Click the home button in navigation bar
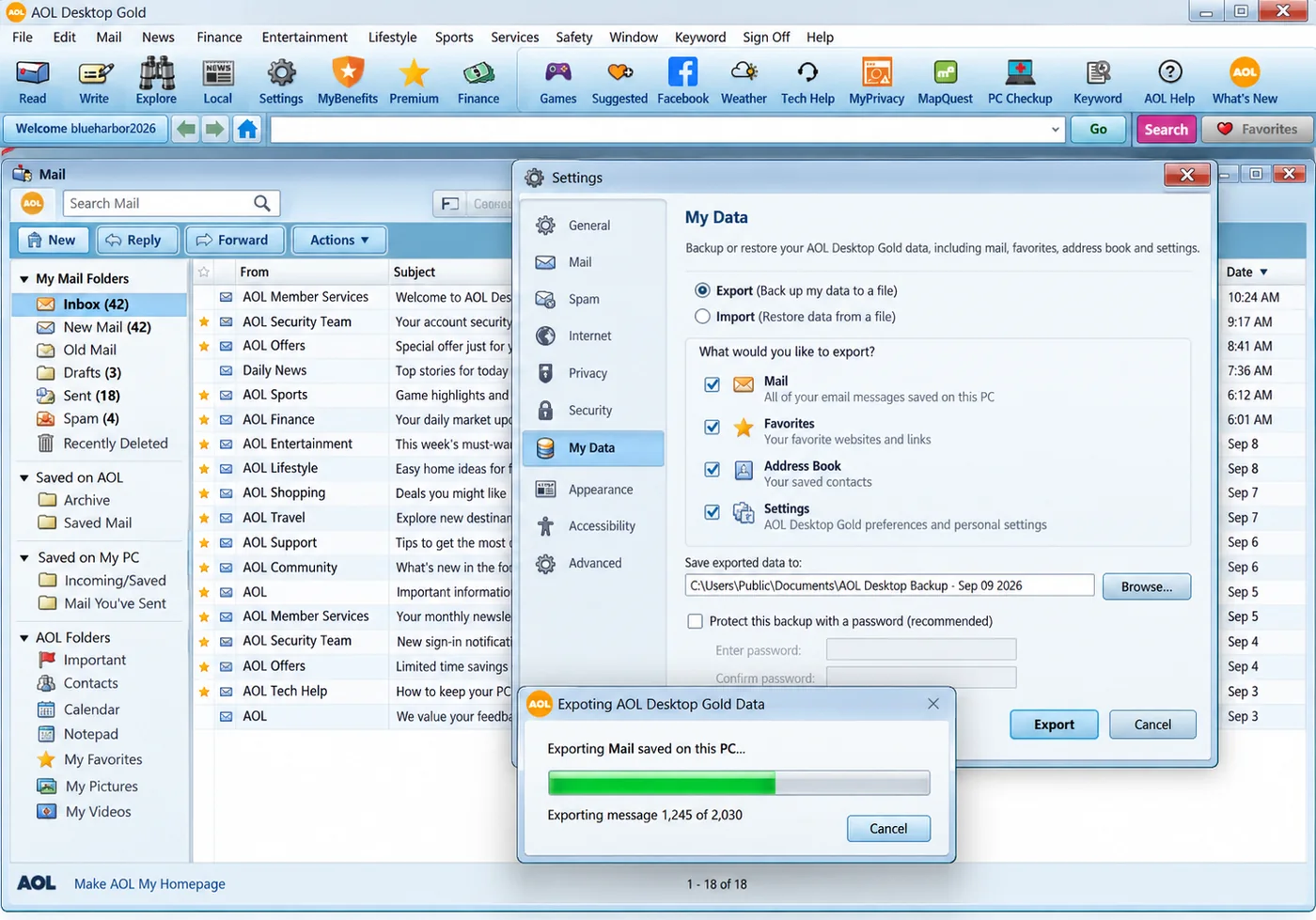Screen dimensions: 1316x920 pos(247,129)
